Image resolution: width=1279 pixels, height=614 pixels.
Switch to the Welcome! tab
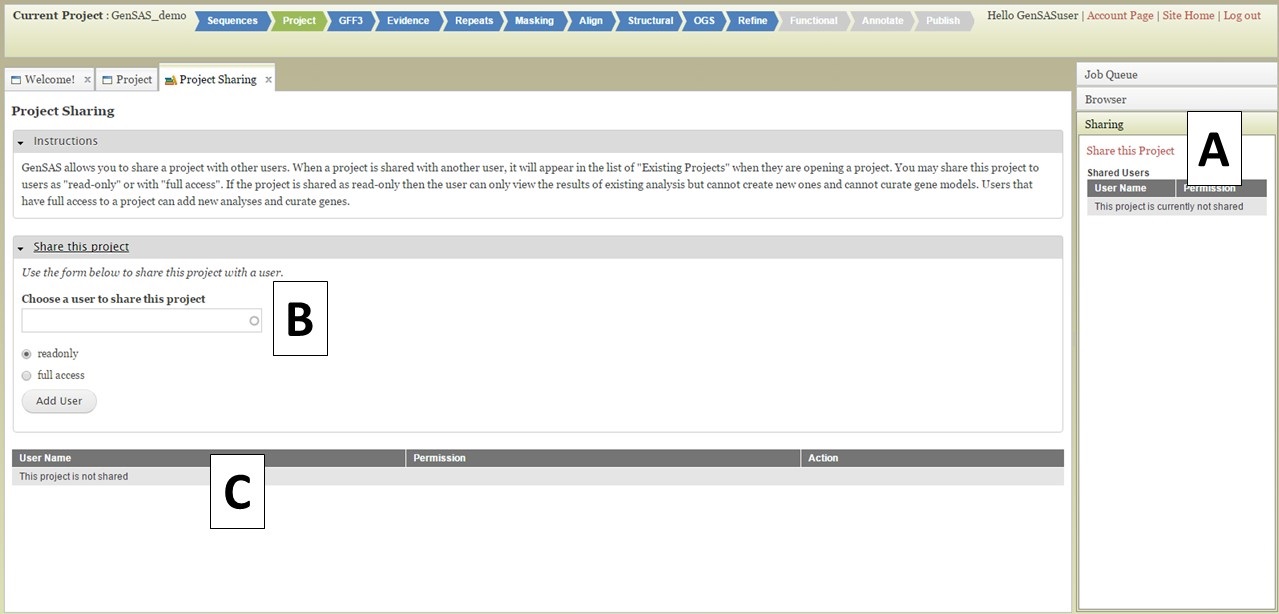pos(50,80)
